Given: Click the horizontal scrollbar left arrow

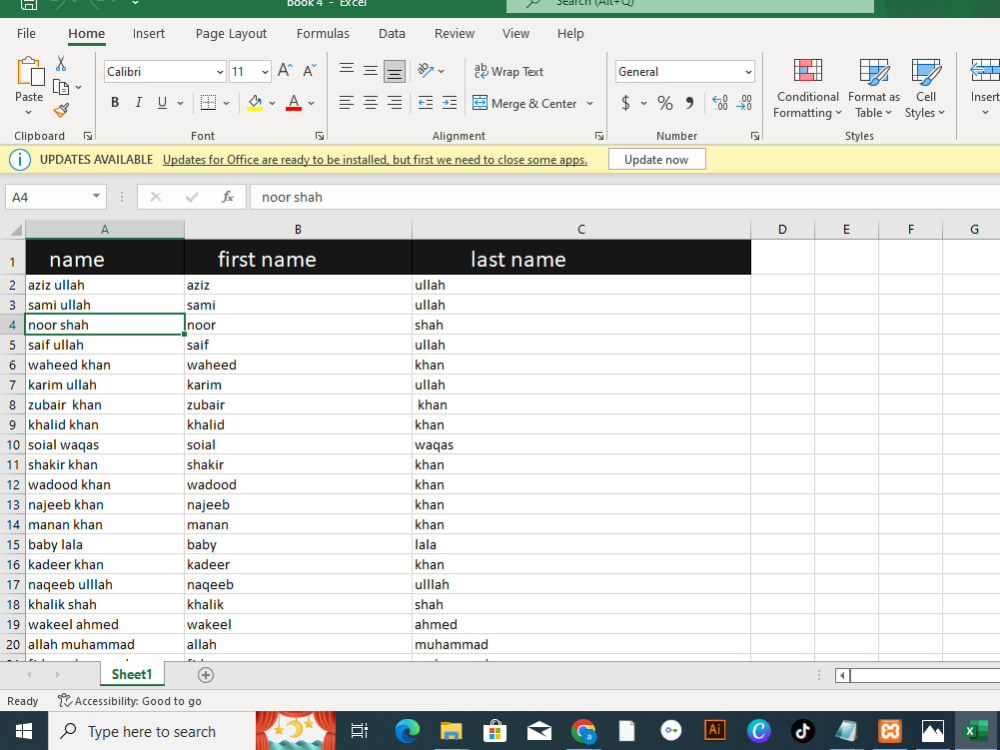Looking at the screenshot, I should point(842,675).
